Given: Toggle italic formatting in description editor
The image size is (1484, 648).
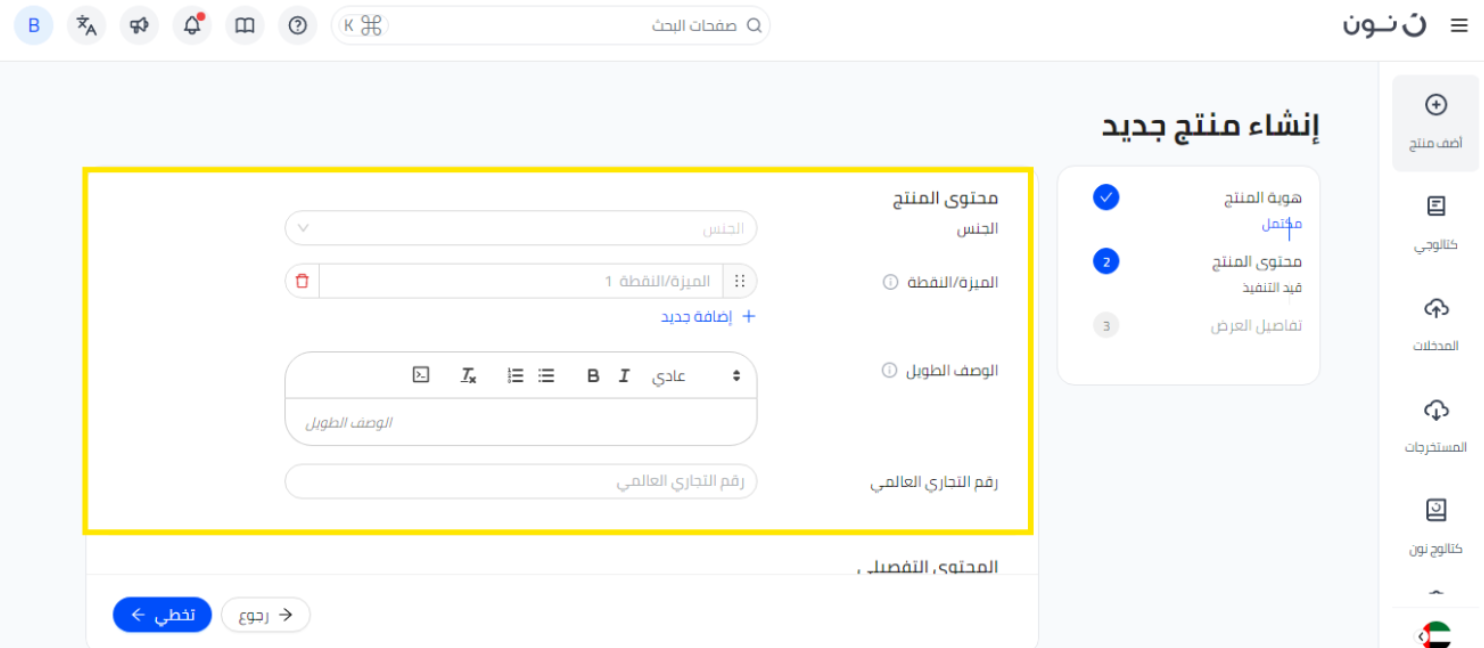Looking at the screenshot, I should coord(624,376).
